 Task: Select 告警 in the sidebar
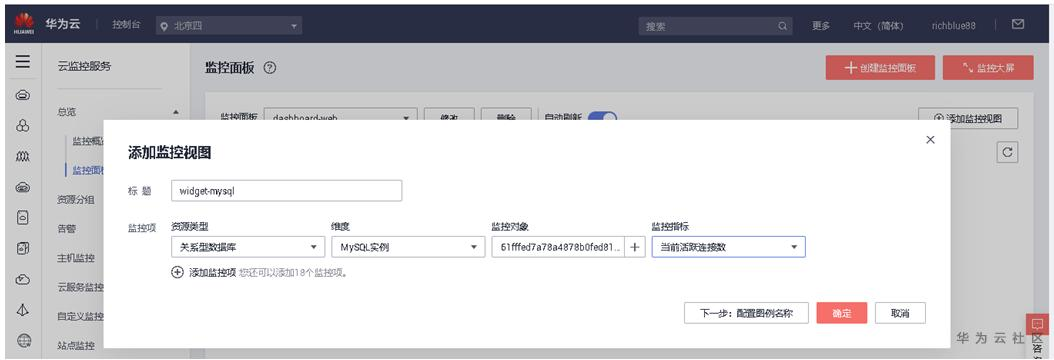67,228
